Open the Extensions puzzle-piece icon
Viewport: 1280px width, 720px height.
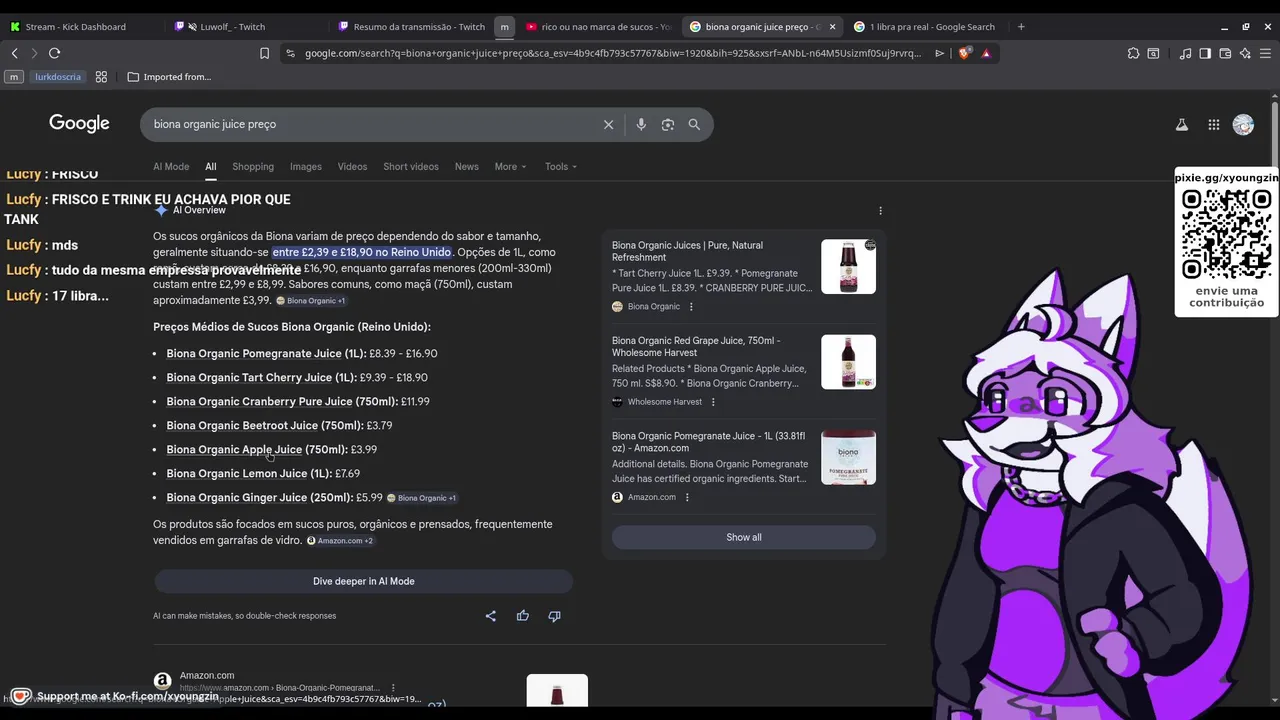click(1133, 53)
